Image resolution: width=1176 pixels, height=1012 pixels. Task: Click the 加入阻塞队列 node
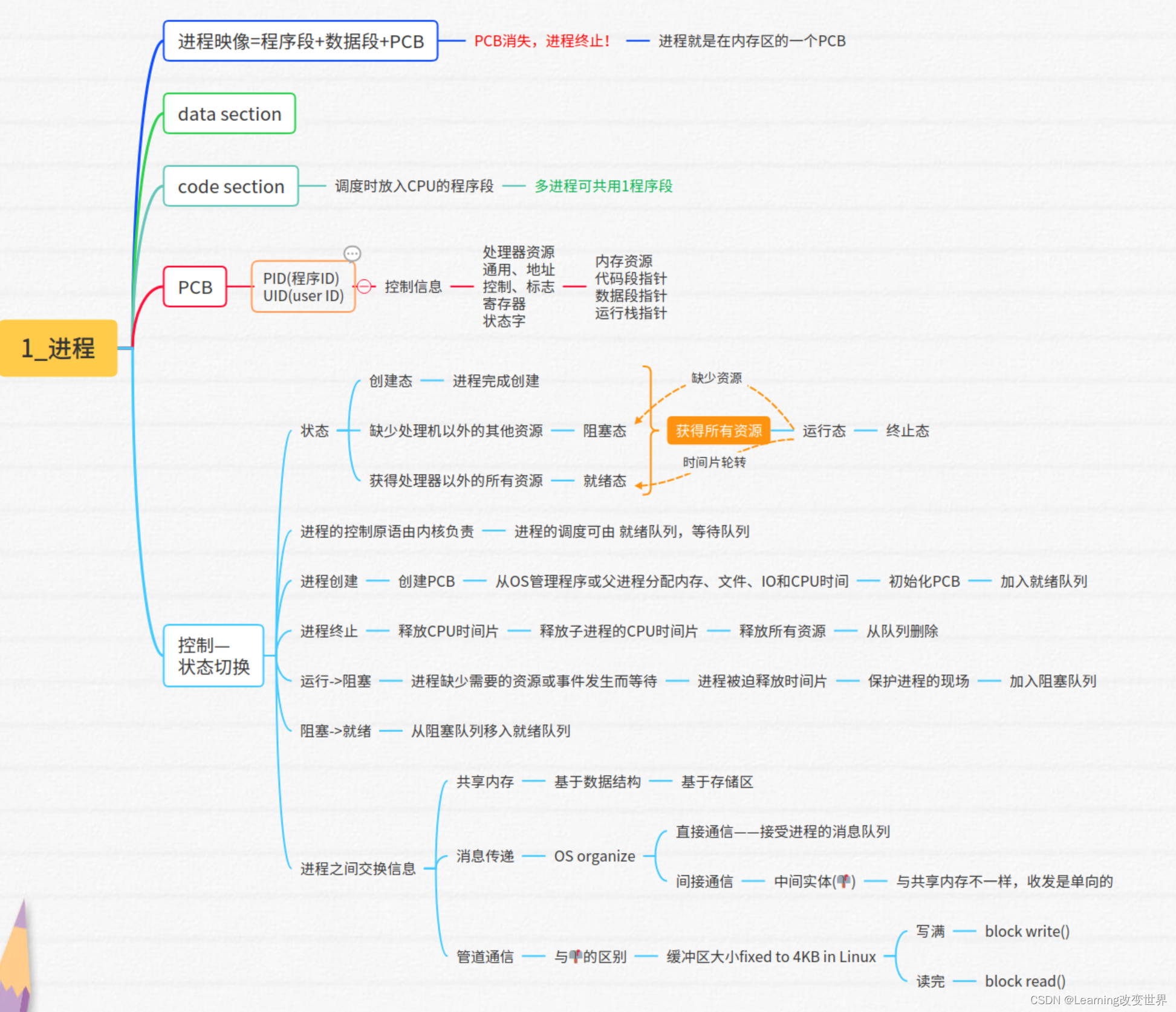(x=1053, y=681)
